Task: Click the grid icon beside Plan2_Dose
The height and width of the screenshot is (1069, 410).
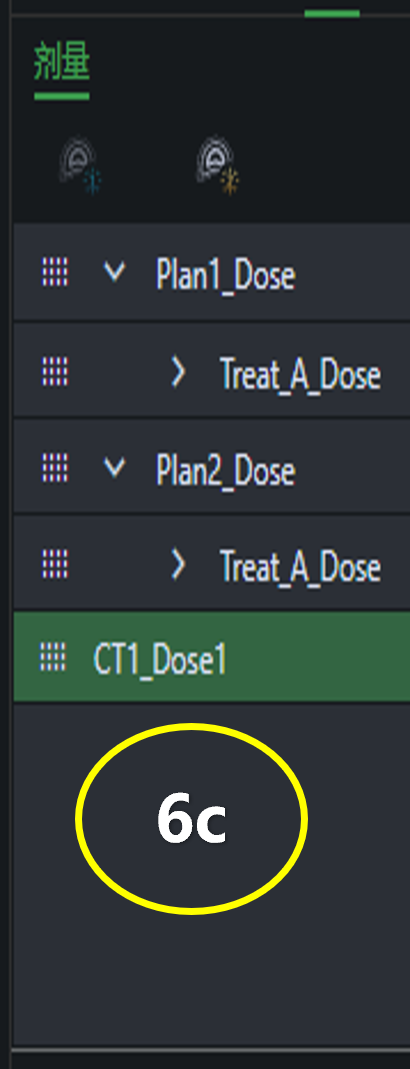Action: click(x=55, y=468)
